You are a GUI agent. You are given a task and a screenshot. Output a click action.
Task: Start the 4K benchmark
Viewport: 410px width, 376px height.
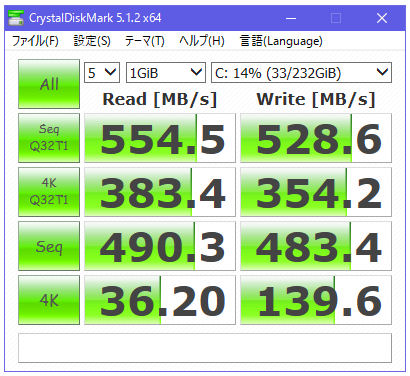coord(49,300)
